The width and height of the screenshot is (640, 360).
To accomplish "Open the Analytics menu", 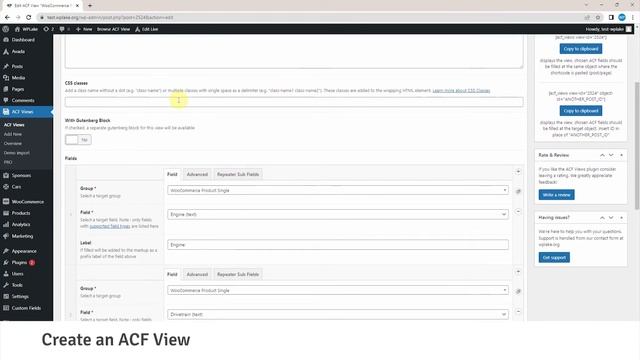I will click(x=21, y=224).
